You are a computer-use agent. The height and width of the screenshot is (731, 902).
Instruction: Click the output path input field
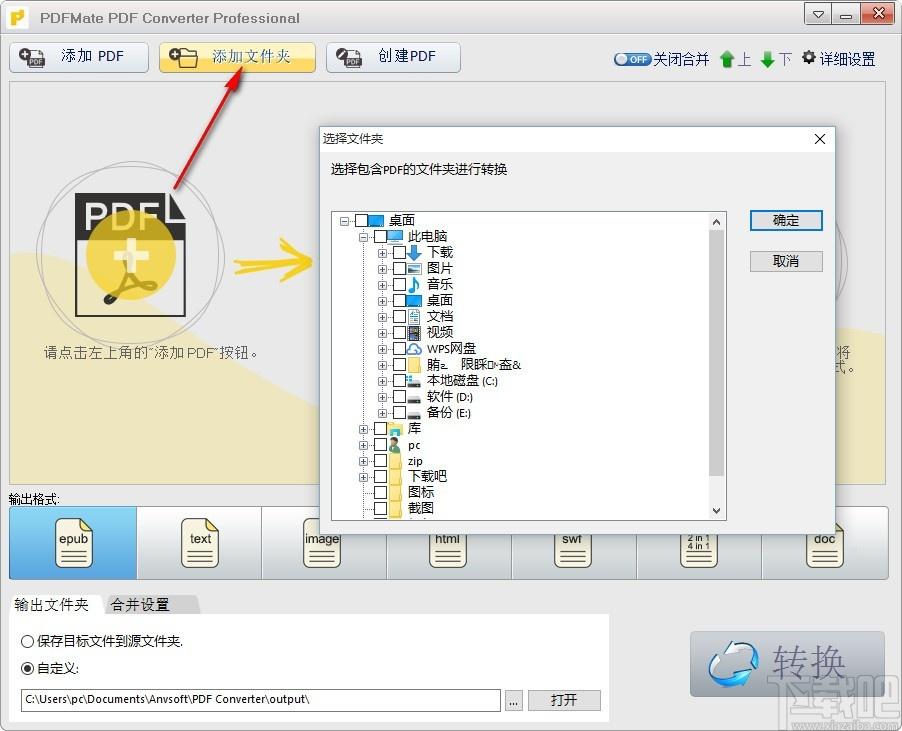coord(261,700)
